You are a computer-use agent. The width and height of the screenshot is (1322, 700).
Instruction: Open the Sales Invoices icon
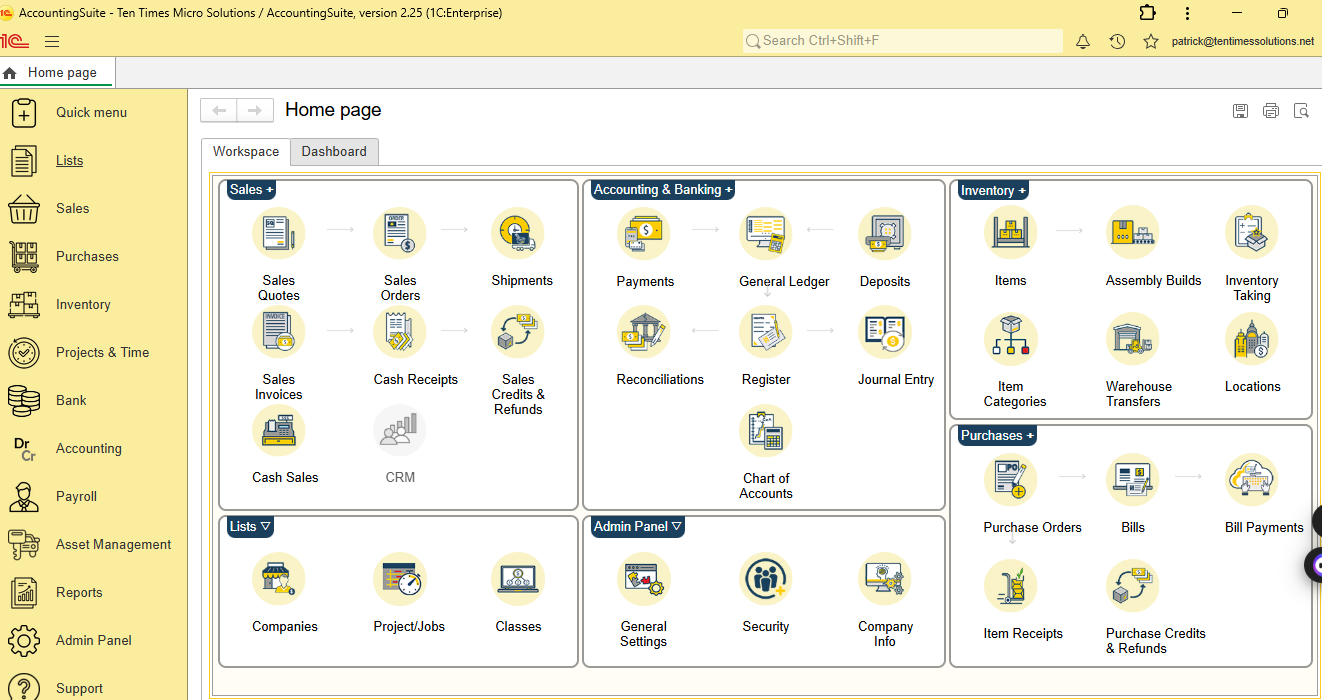279,332
